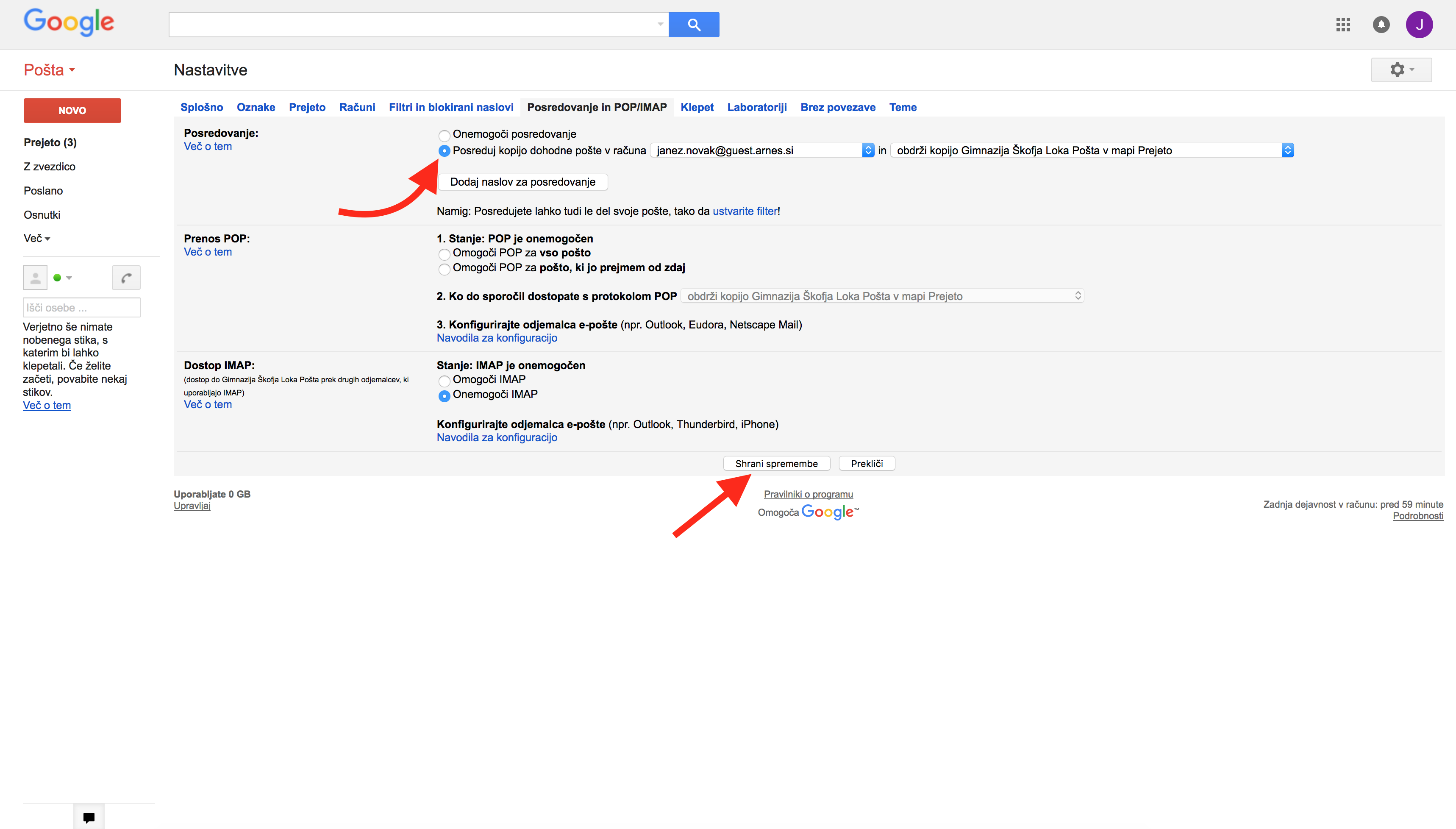
Task: Open the notifications bell
Action: (1381, 25)
